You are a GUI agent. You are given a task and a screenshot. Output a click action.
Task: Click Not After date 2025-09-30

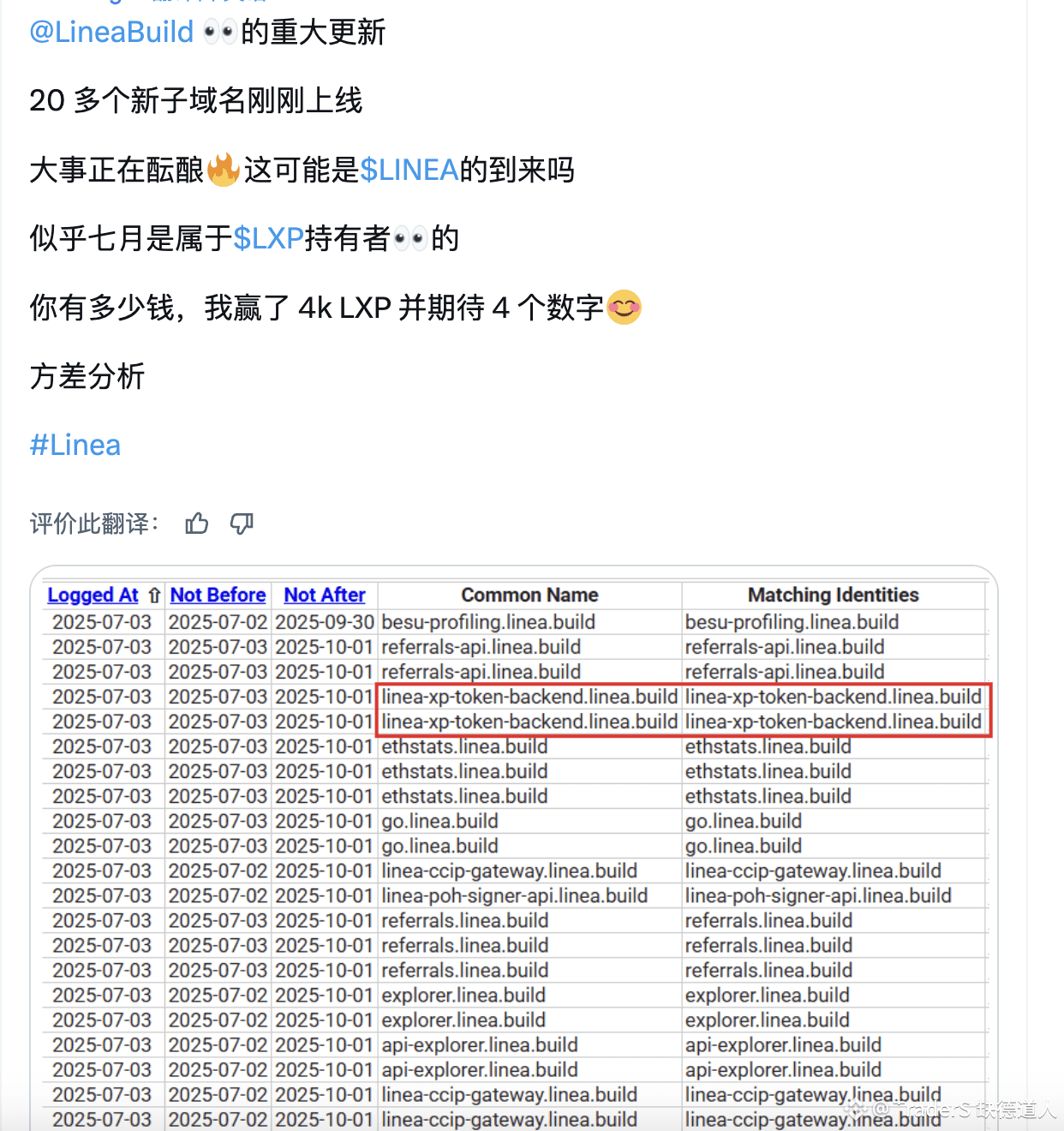(x=325, y=622)
